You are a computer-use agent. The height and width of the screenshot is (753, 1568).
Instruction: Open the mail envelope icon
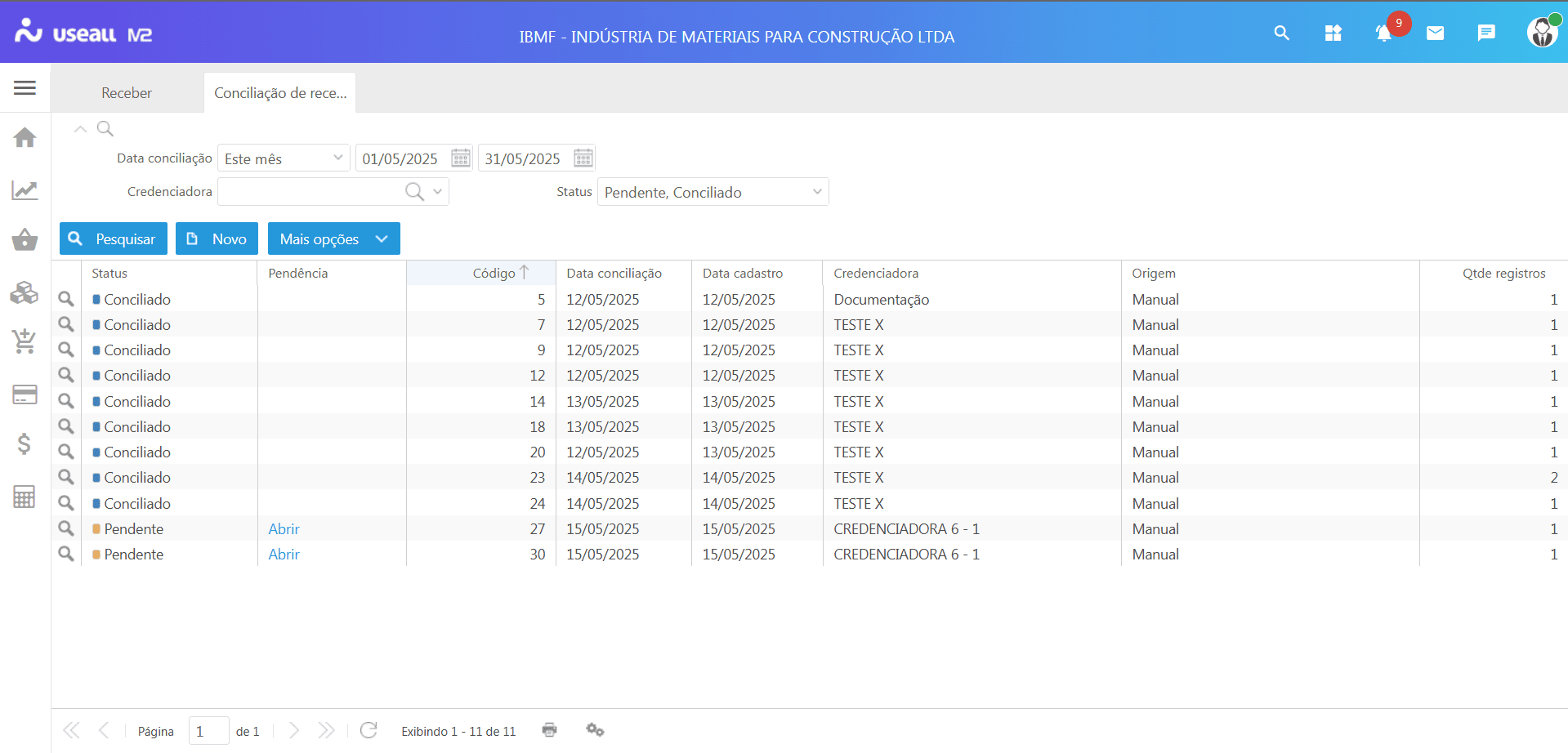(x=1436, y=33)
